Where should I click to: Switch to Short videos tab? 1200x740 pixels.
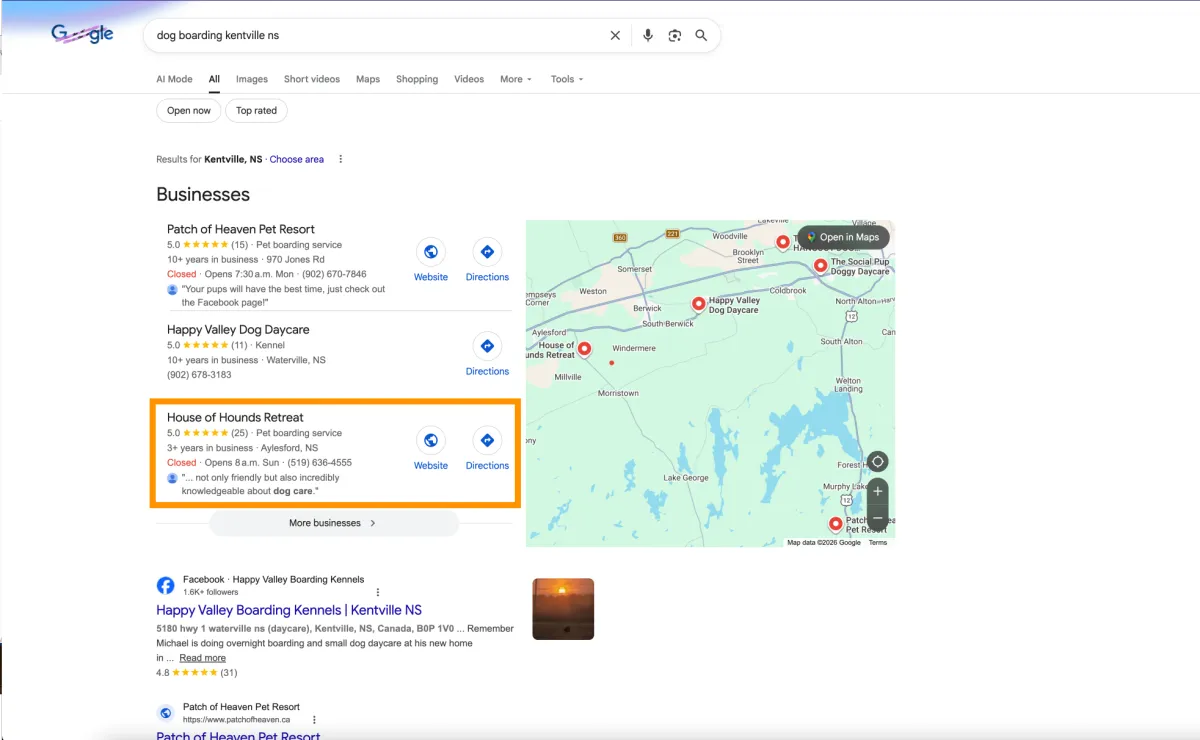tap(312, 79)
